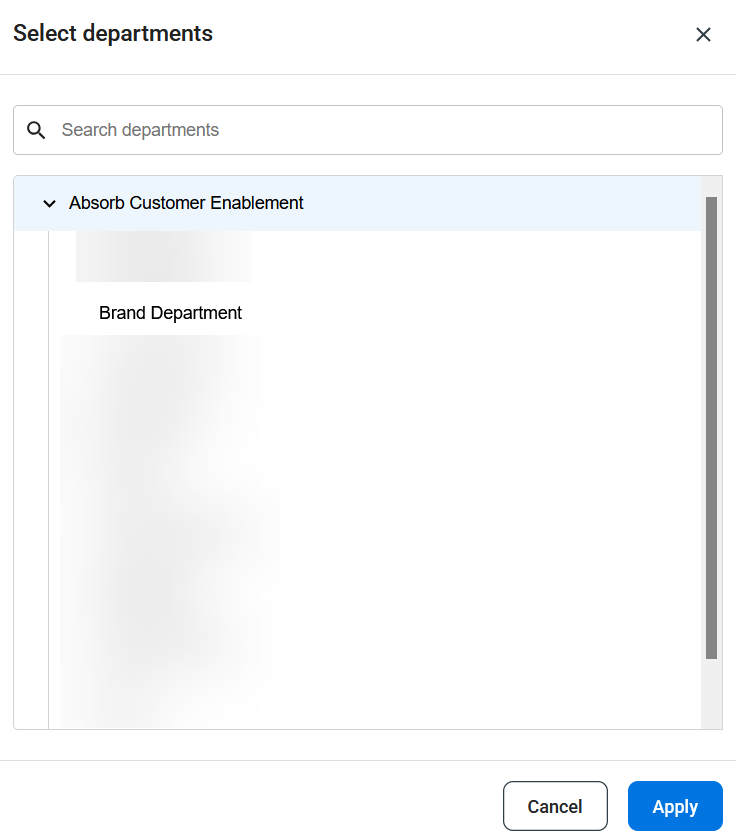Close the Select departments dialog
The image size is (736, 840).
[x=703, y=35]
